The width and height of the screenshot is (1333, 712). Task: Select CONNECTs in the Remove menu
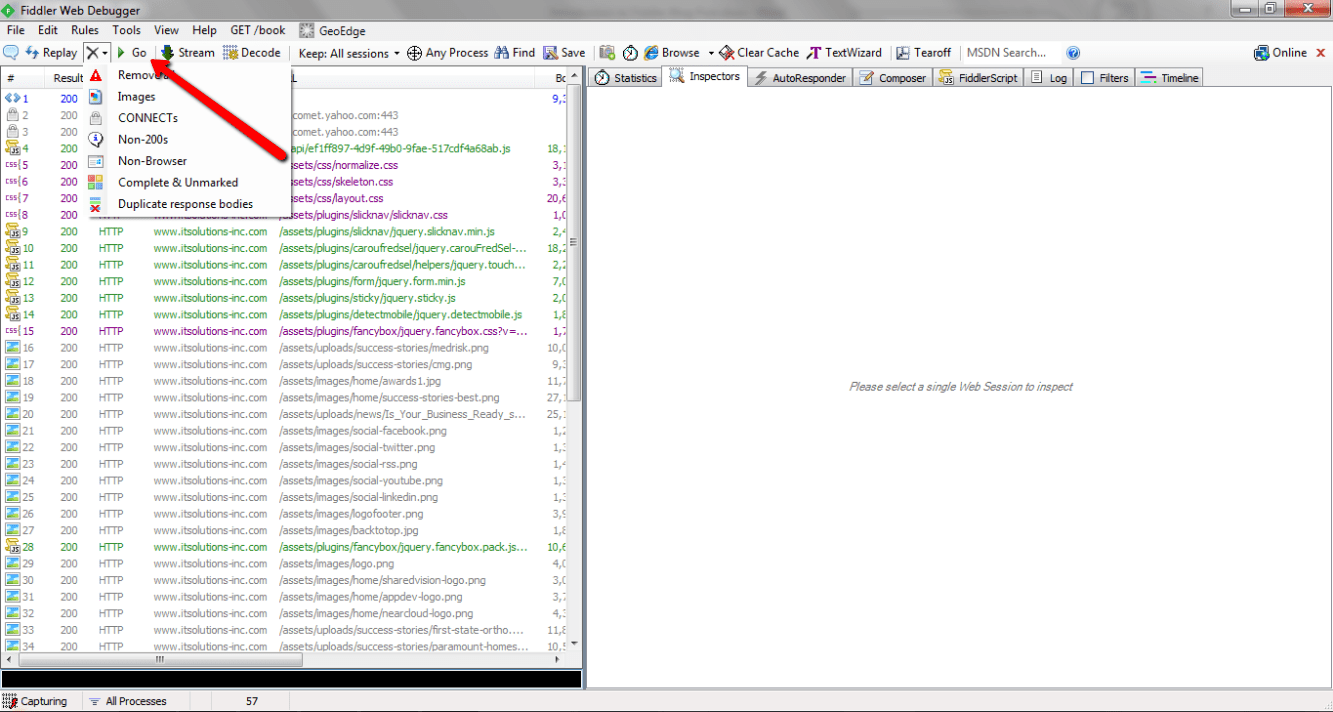pos(190,118)
